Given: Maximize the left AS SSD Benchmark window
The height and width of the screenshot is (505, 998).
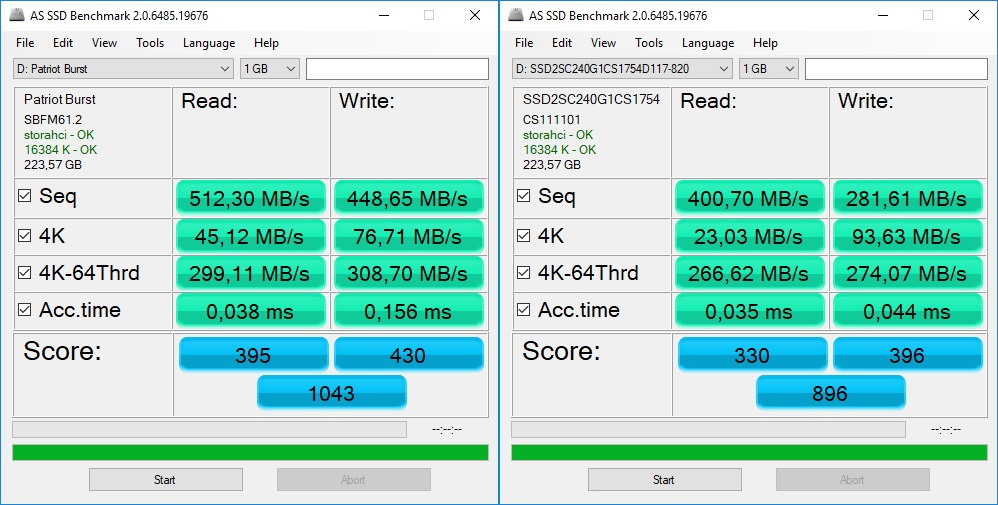Looking at the screenshot, I should (x=429, y=15).
